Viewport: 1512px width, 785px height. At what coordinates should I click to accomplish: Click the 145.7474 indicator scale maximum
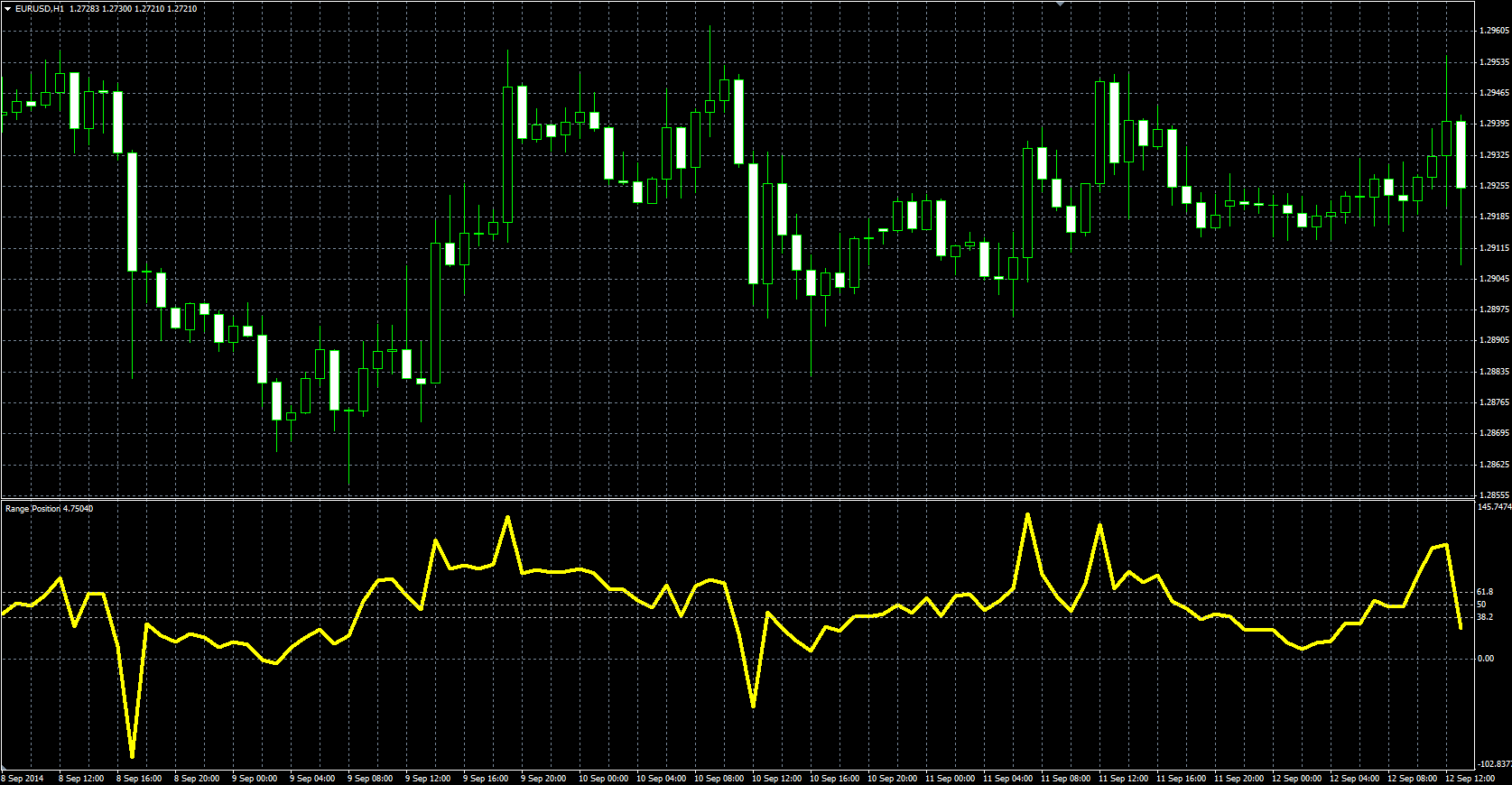1494,507
